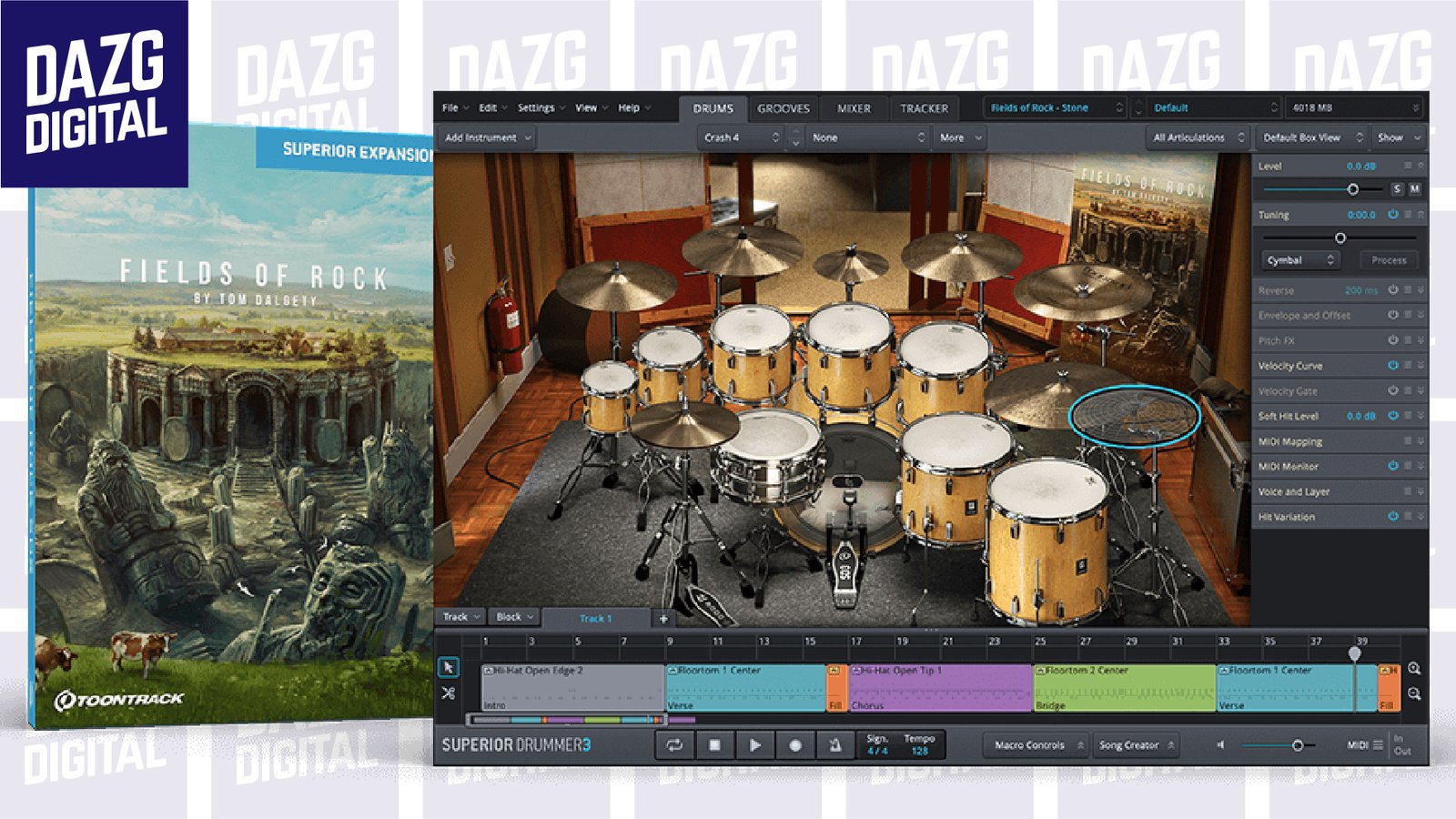
Task: Expand the Velocity Gate section chevron
Action: 1421,390
